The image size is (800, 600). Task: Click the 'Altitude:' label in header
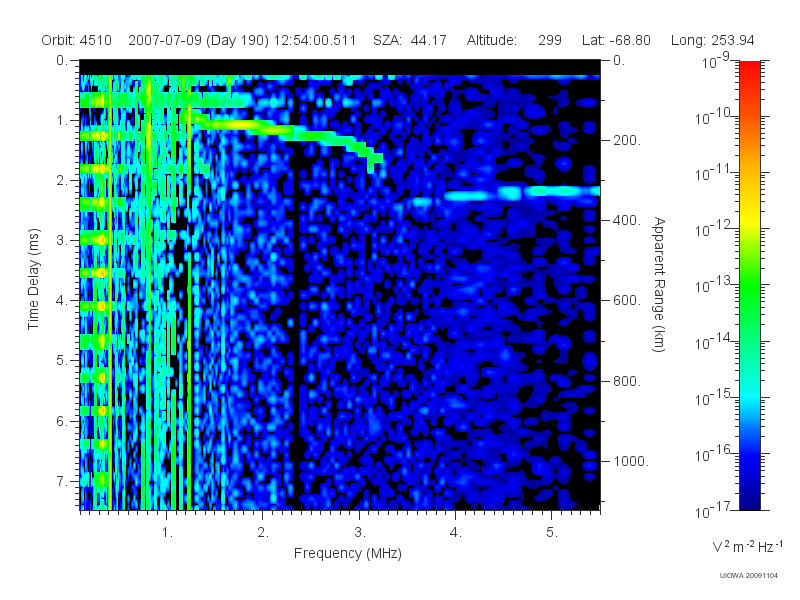(491, 40)
